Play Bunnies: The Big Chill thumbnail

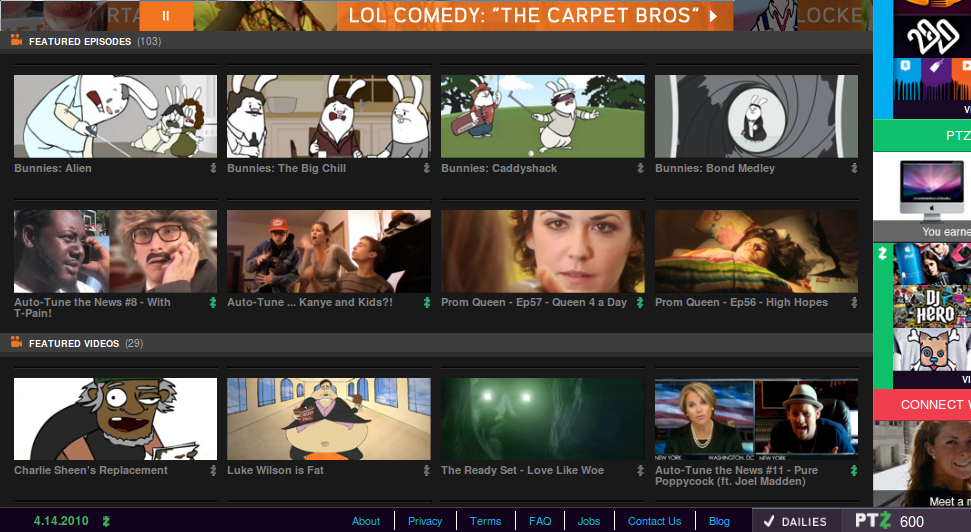[x=328, y=116]
